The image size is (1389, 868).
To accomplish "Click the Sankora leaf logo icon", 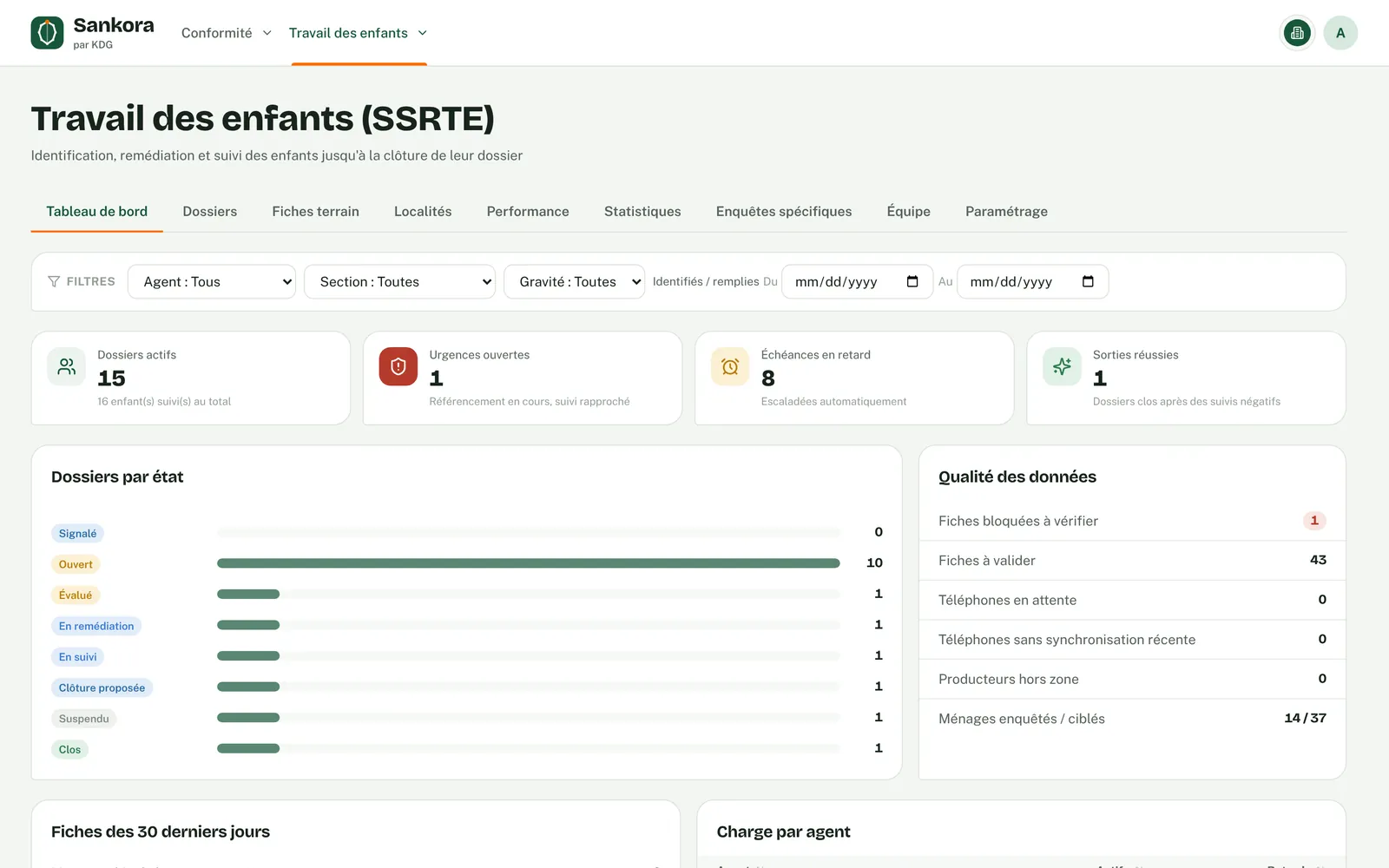I will 47,33.
